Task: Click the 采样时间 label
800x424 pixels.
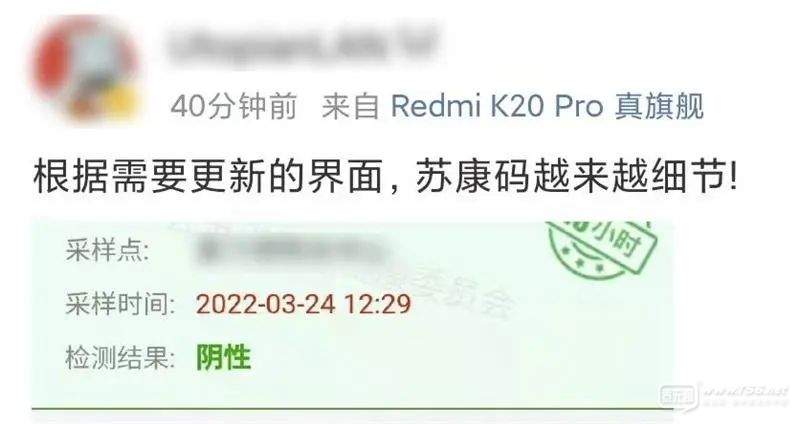Action: (120, 304)
